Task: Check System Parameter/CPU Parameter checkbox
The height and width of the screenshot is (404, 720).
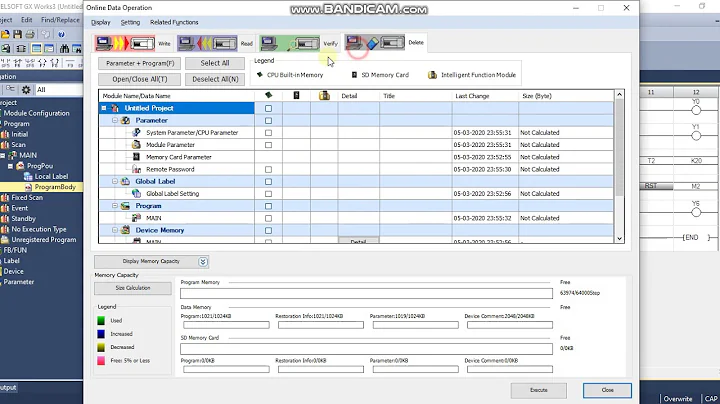Action: (x=268, y=133)
